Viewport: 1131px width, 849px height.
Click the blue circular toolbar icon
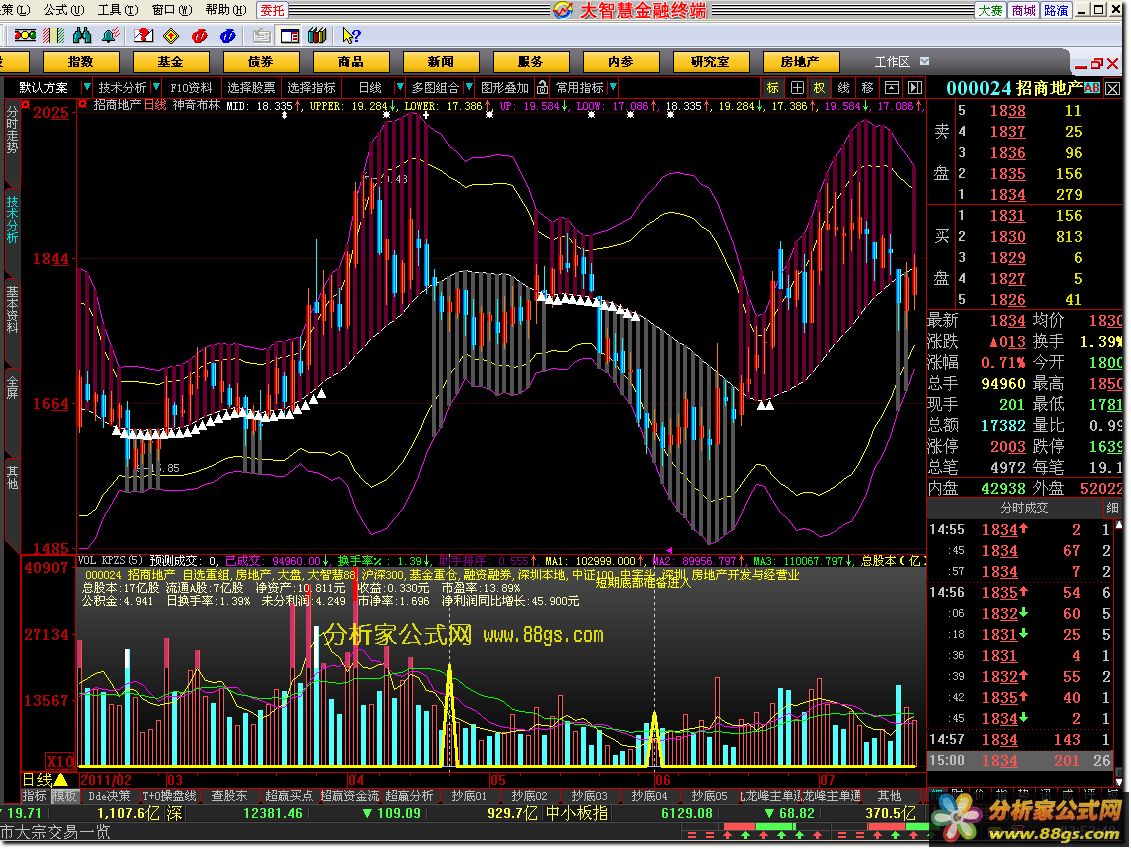228,35
